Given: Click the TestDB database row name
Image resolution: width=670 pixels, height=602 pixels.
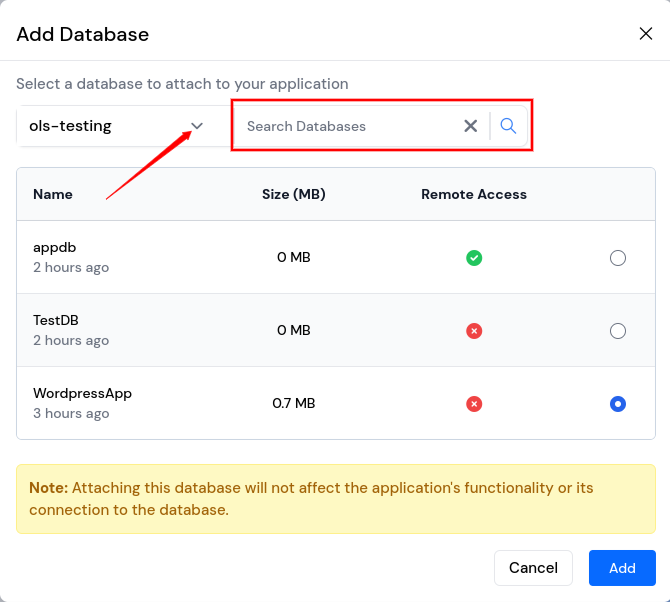Looking at the screenshot, I should [56, 321].
